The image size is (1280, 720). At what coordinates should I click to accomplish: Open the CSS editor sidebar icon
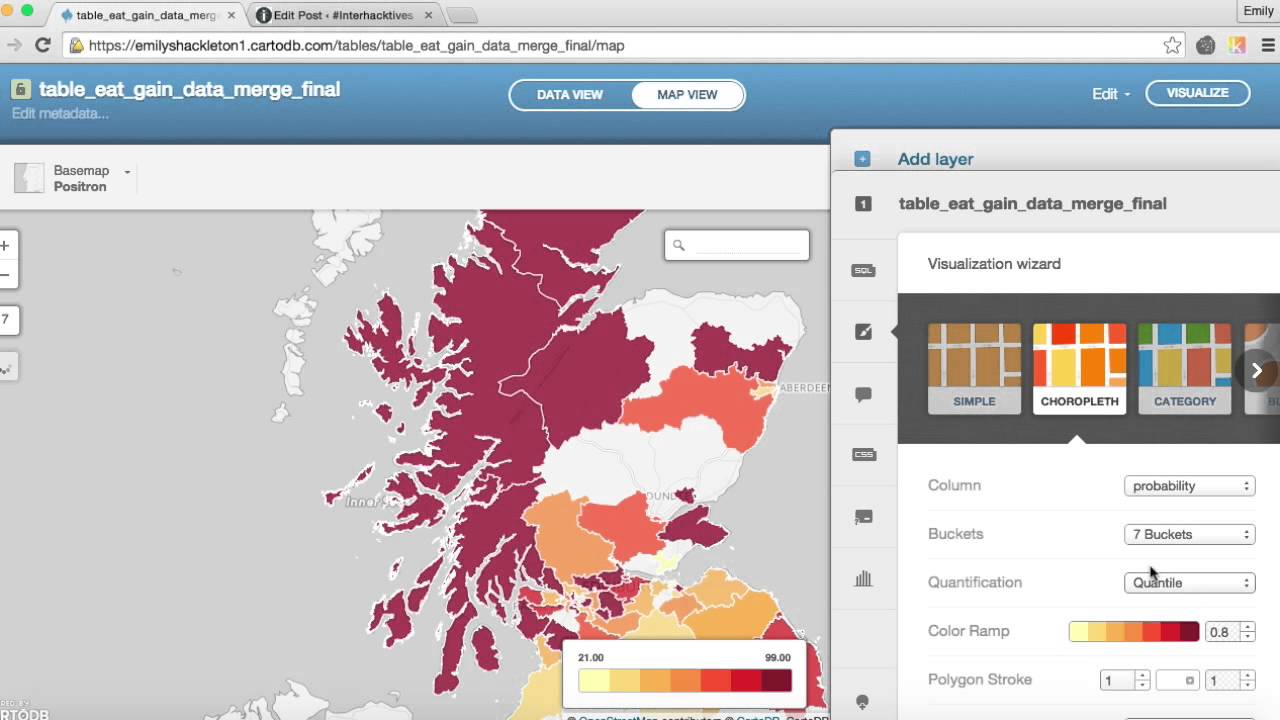[863, 454]
